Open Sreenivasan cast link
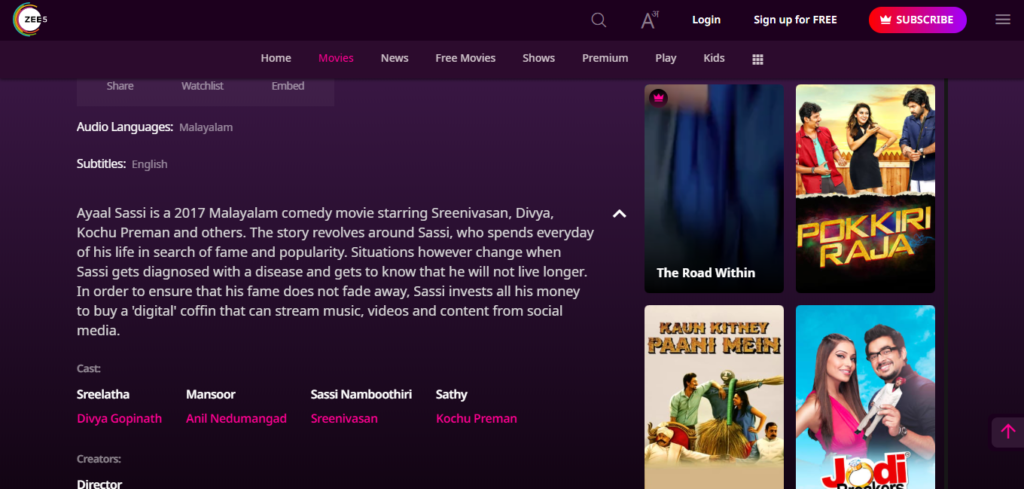This screenshot has height=489, width=1024. click(x=344, y=418)
